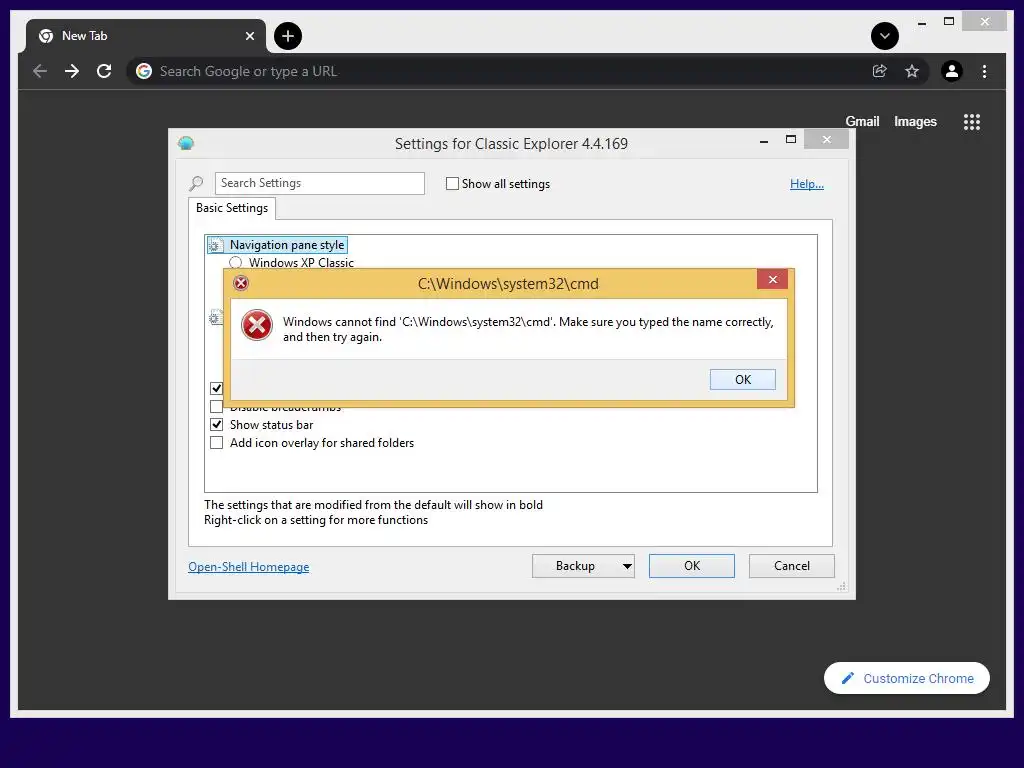Image resolution: width=1024 pixels, height=768 pixels.
Task: Close the New Tab tab
Action: tap(249, 36)
